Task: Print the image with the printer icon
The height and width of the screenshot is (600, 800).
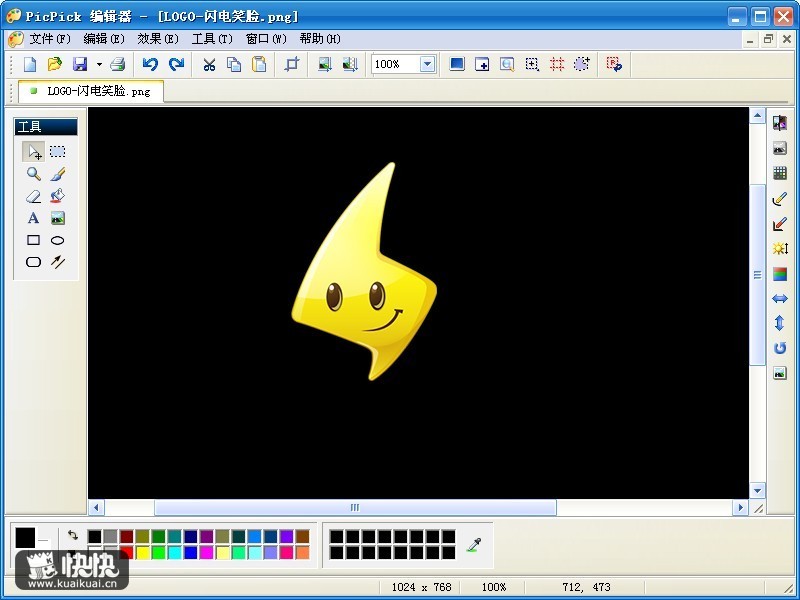Action: 118,64
